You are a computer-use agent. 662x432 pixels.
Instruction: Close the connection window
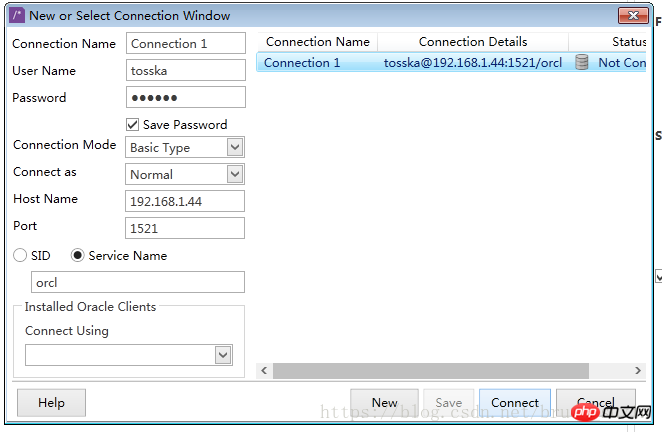point(633,15)
